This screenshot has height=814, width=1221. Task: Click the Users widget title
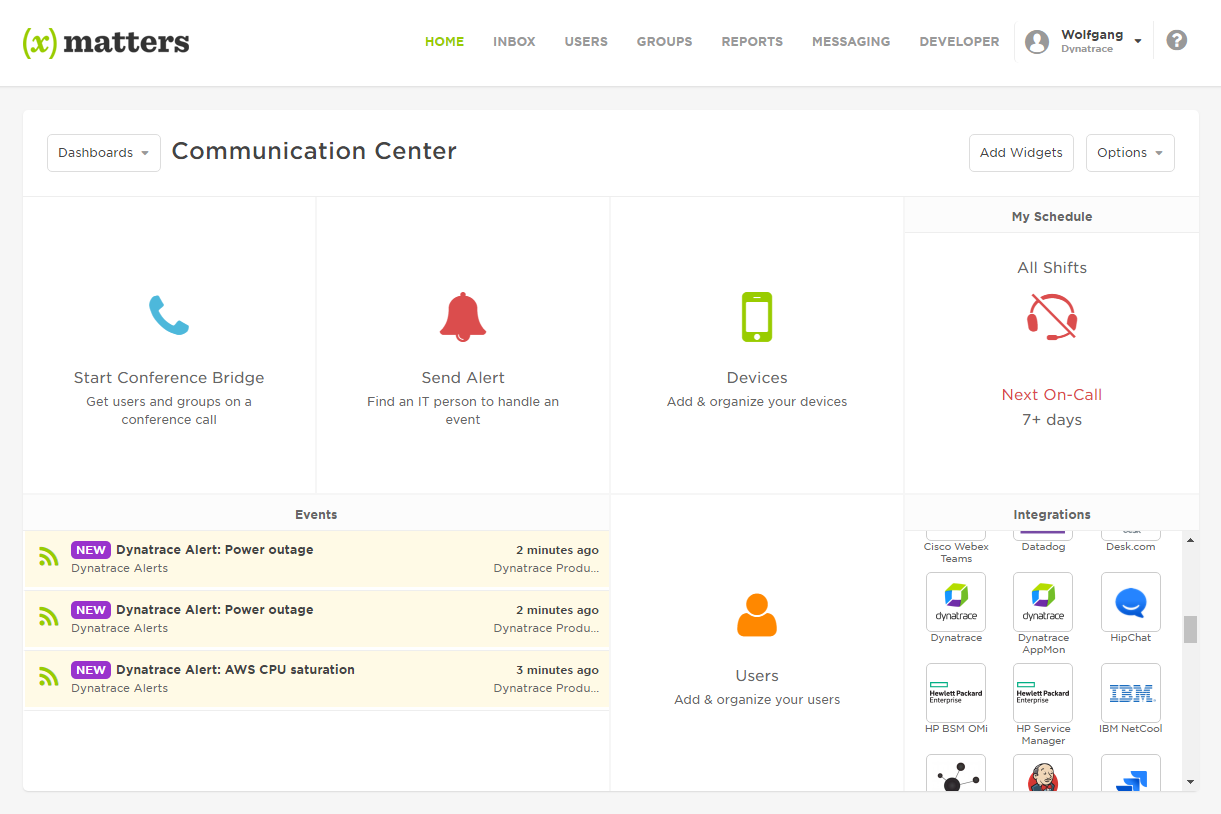[757, 676]
